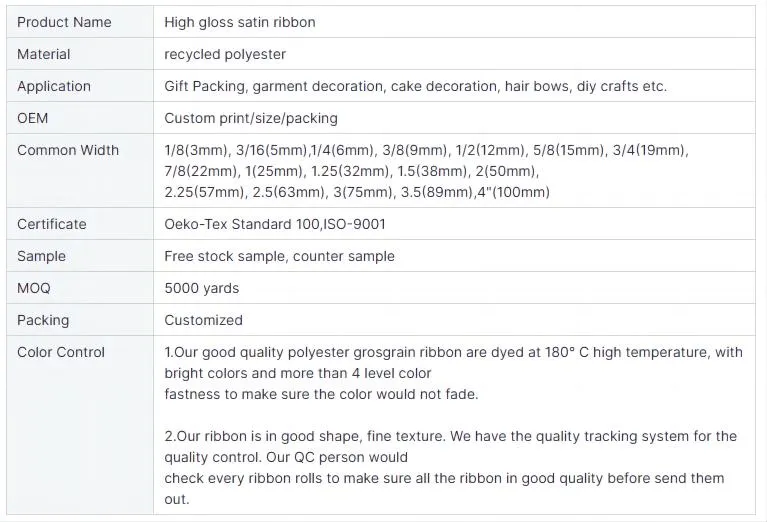Click the "Common Width" row label
The image size is (767, 522).
[x=68, y=150]
